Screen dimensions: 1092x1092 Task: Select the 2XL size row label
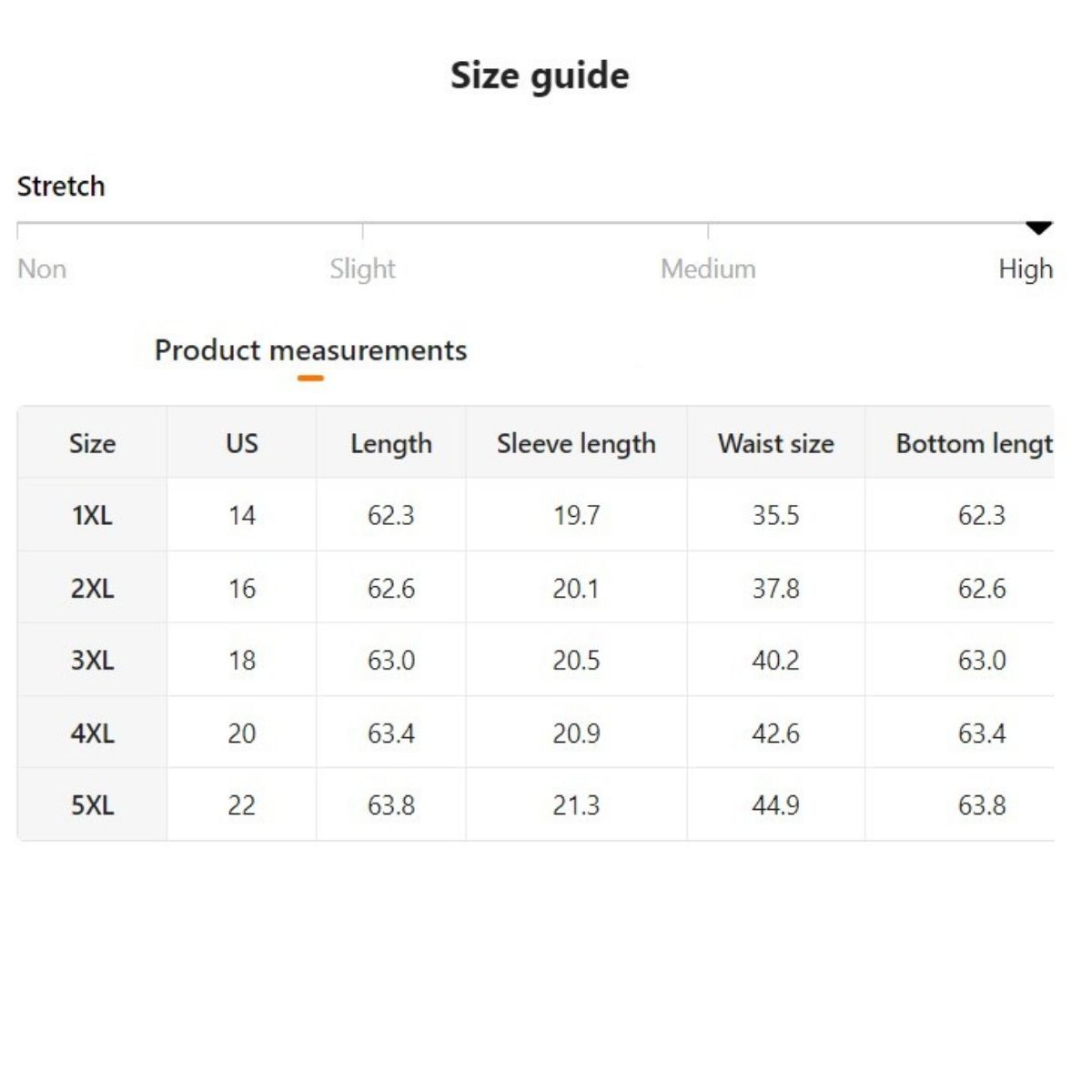(92, 589)
